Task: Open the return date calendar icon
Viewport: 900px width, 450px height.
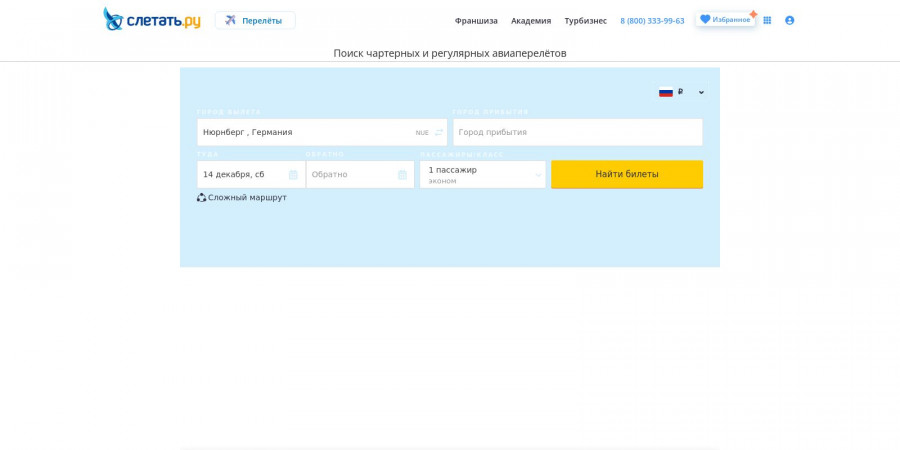Action: click(402, 174)
